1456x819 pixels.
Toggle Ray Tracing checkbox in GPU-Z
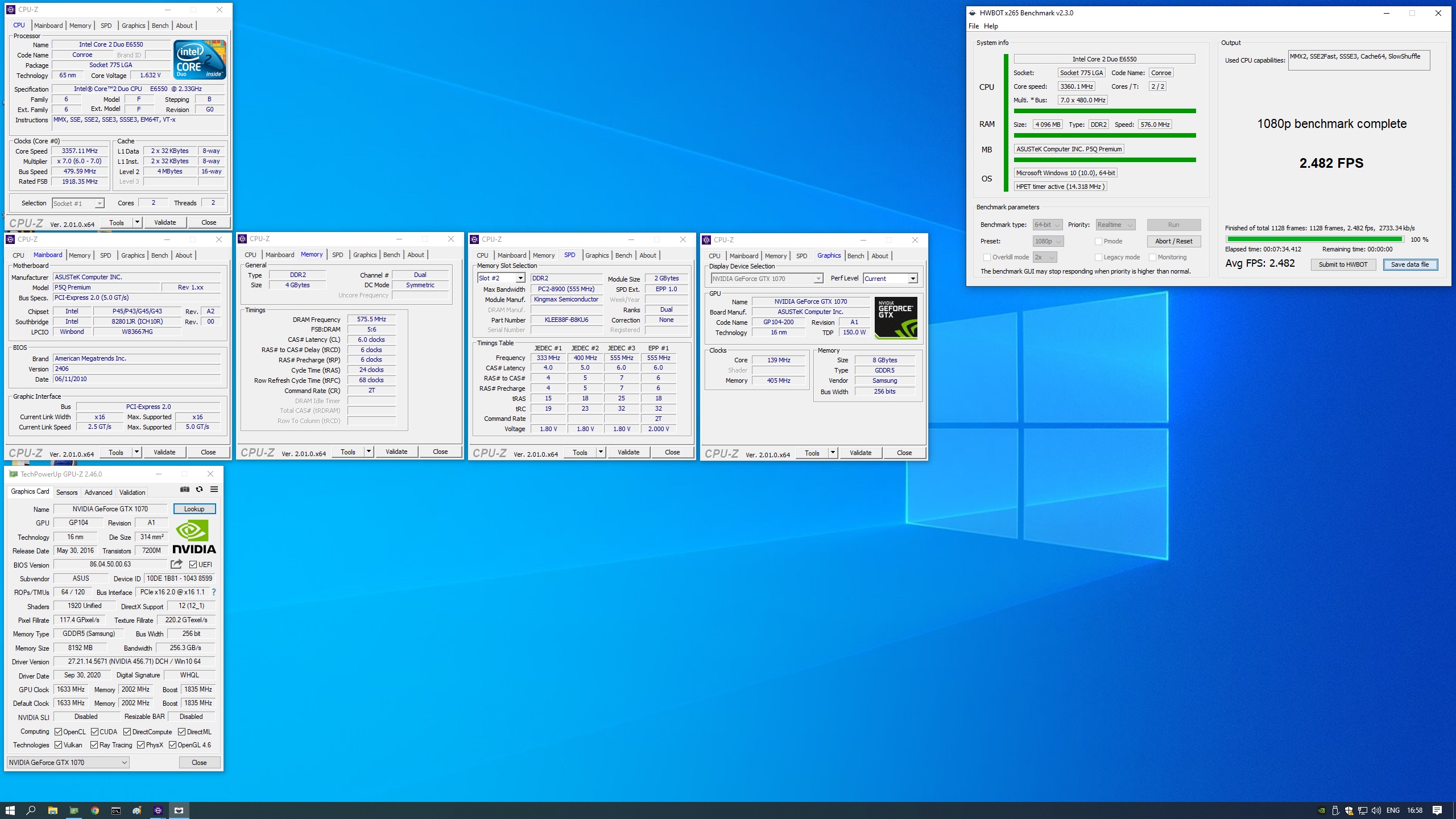click(x=94, y=745)
